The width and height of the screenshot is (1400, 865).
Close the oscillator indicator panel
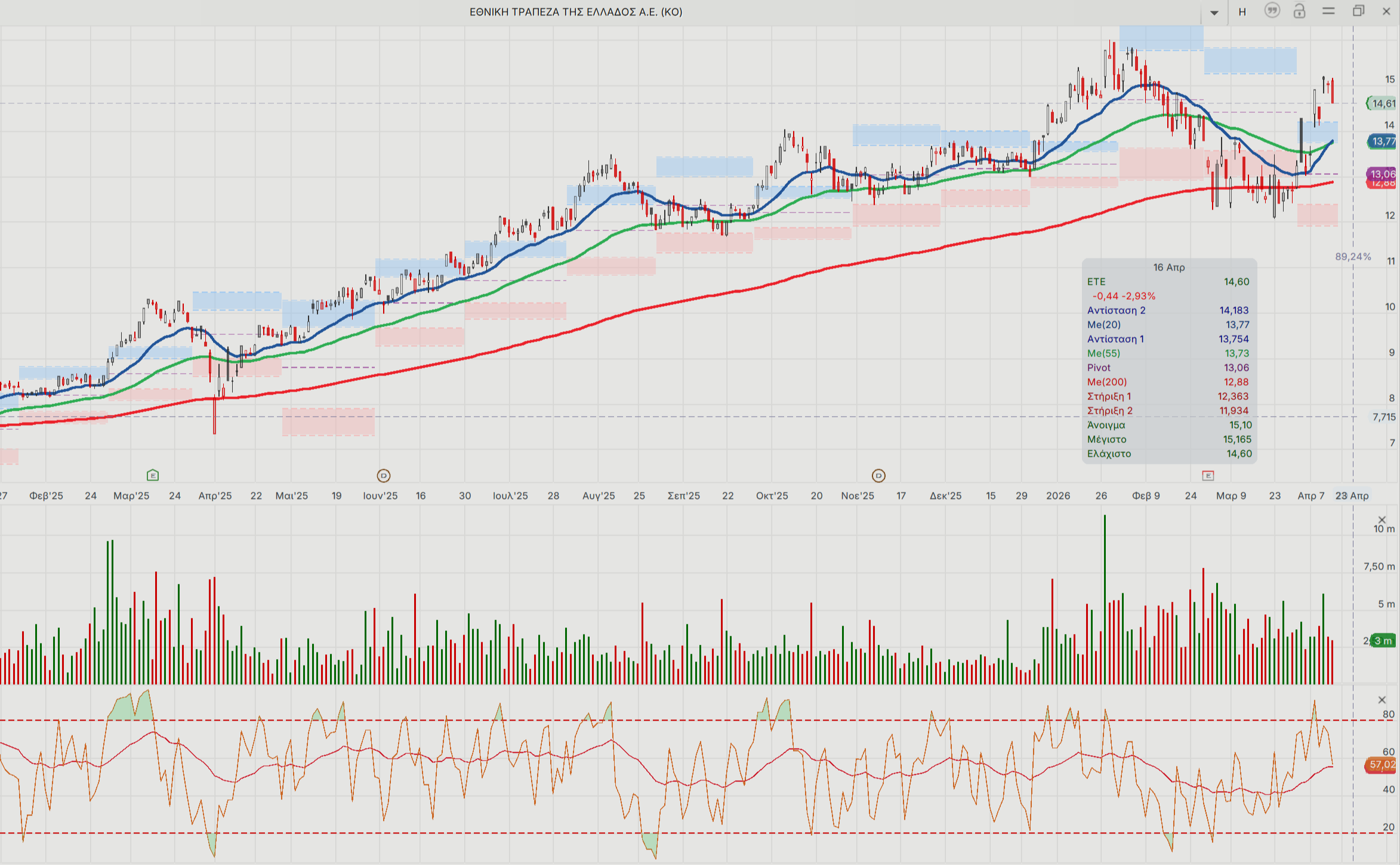tap(1382, 700)
